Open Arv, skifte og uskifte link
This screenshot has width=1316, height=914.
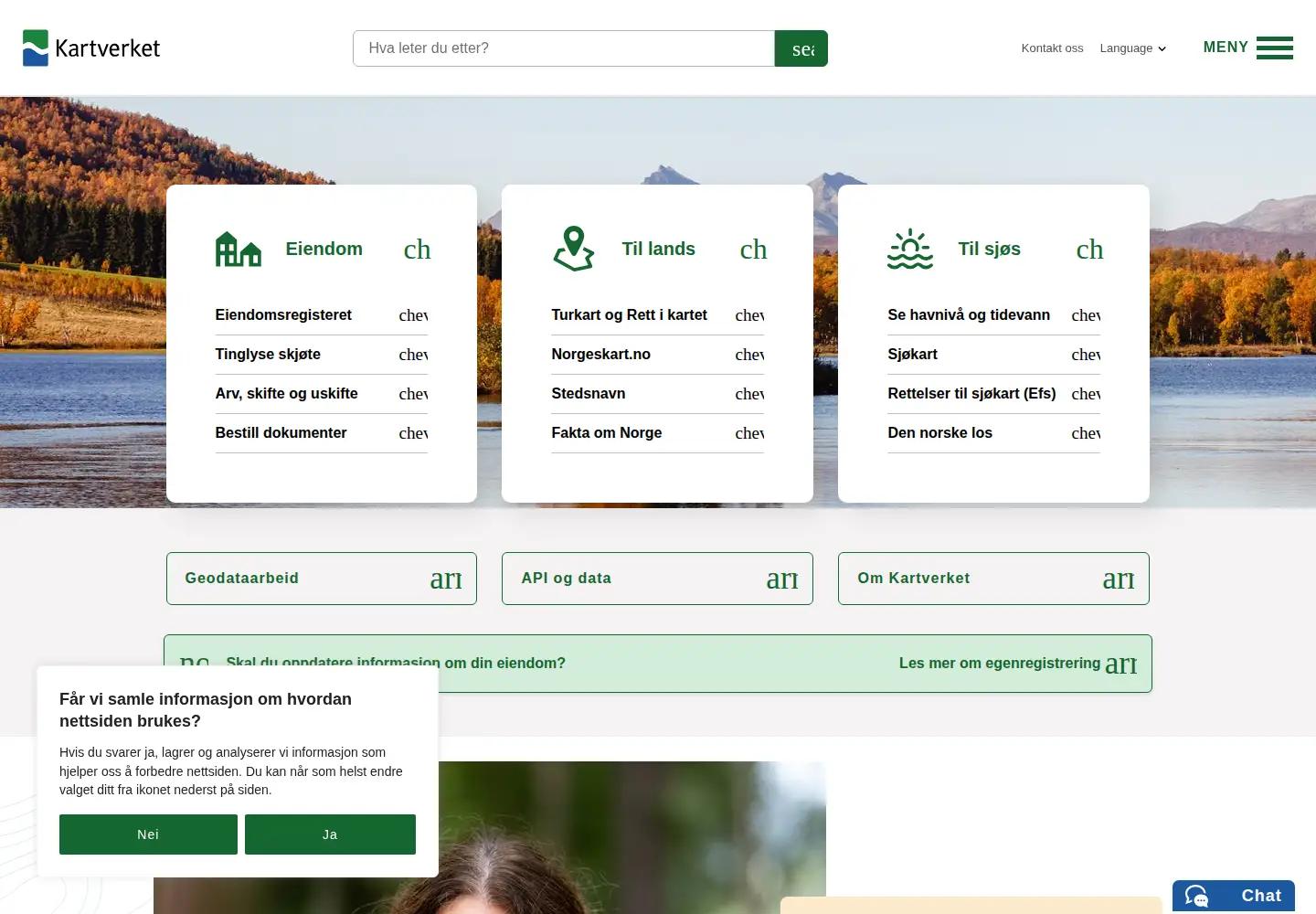coord(322,394)
